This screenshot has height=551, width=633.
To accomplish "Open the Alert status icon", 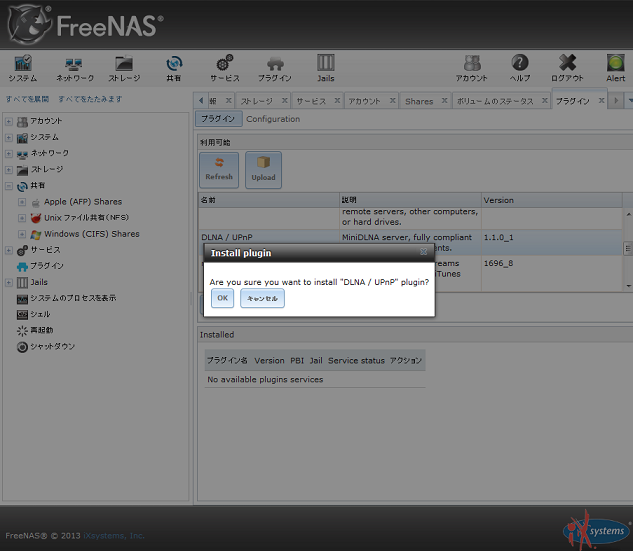I will 616,66.
